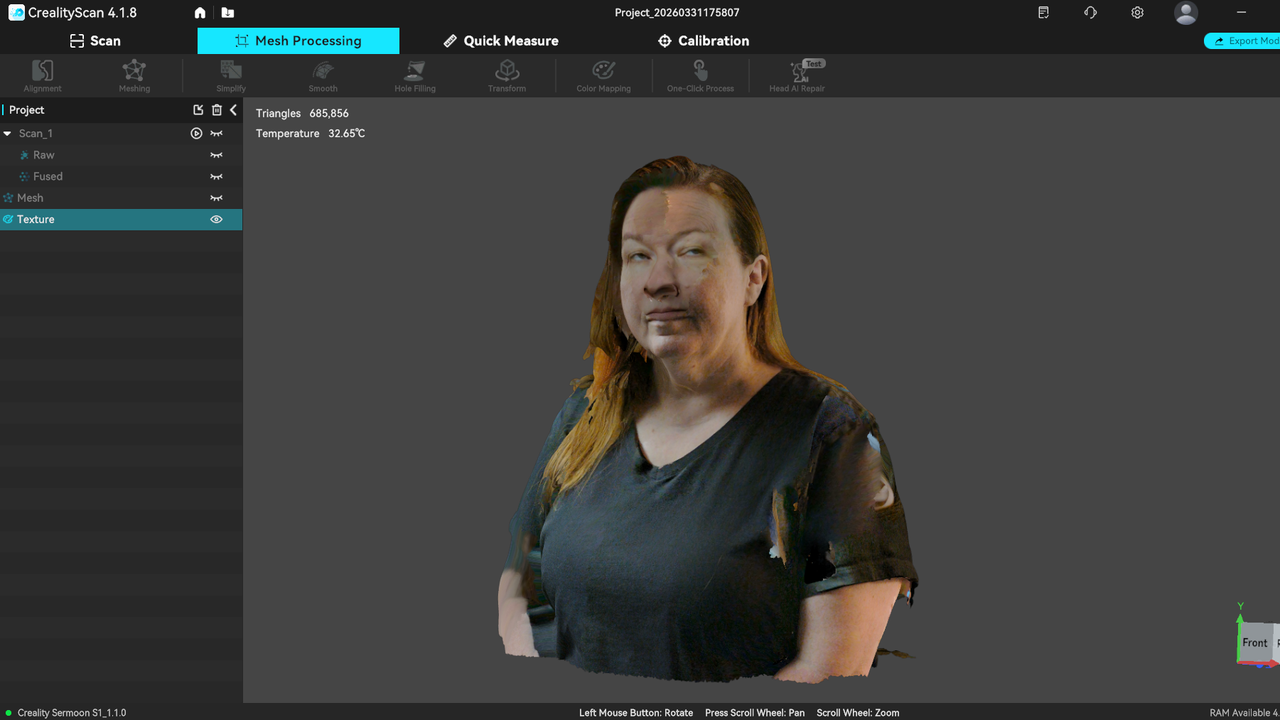Open the Hole Filling tool
1280x720 pixels.
coord(415,75)
